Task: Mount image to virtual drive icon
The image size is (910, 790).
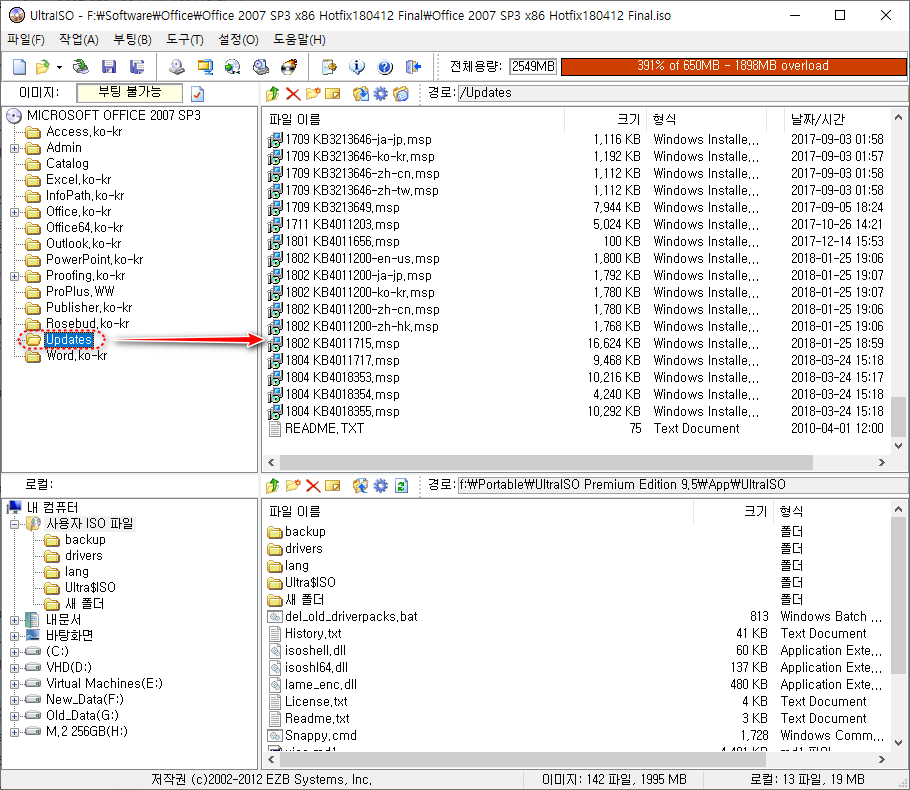Action: [x=261, y=67]
